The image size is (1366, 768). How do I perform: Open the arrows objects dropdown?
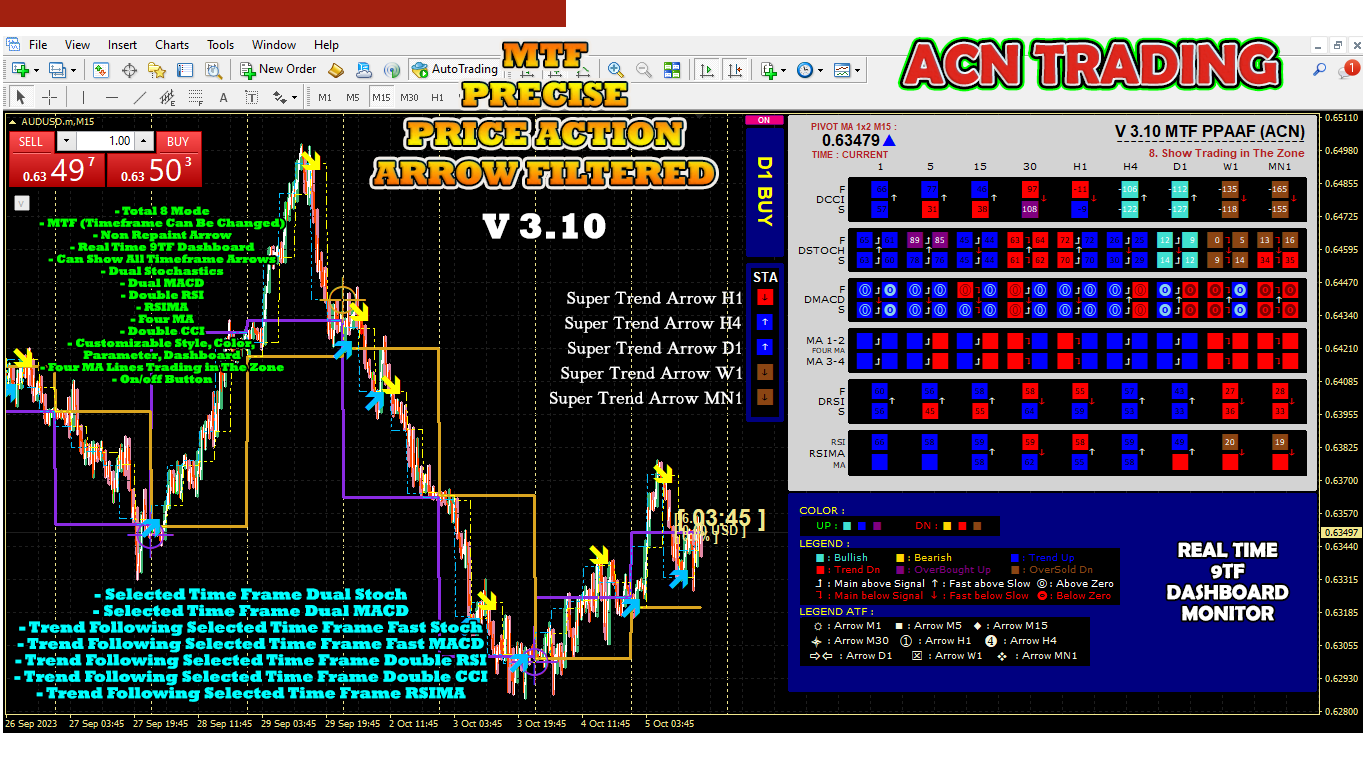[x=294, y=97]
